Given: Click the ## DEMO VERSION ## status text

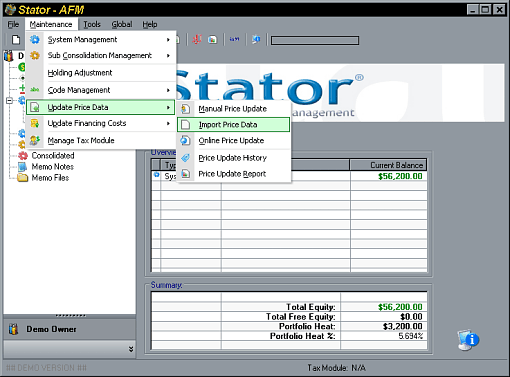Looking at the screenshot, I should tap(46, 368).
